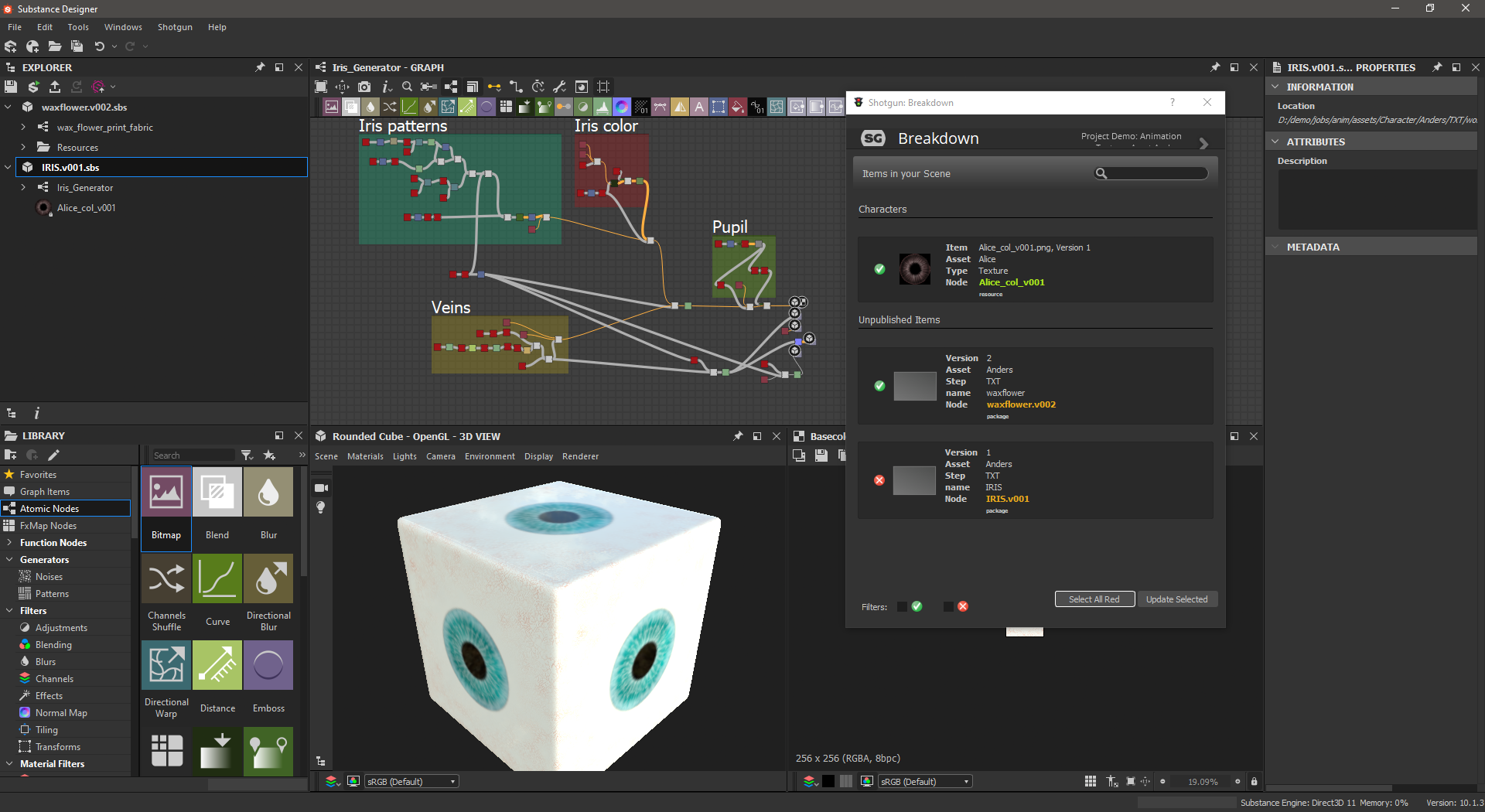Create a new Substance package
1485x812 pixels.
point(11,46)
